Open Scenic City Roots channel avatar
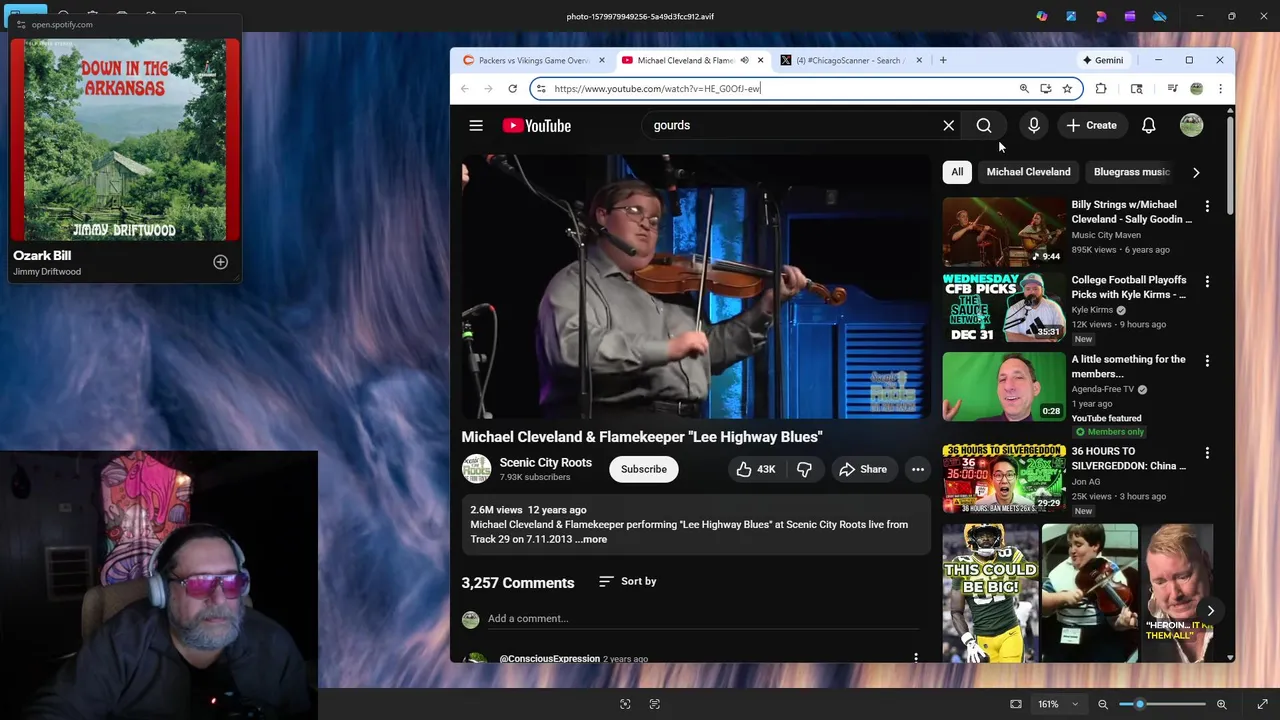The image size is (1280, 720). (x=476, y=469)
